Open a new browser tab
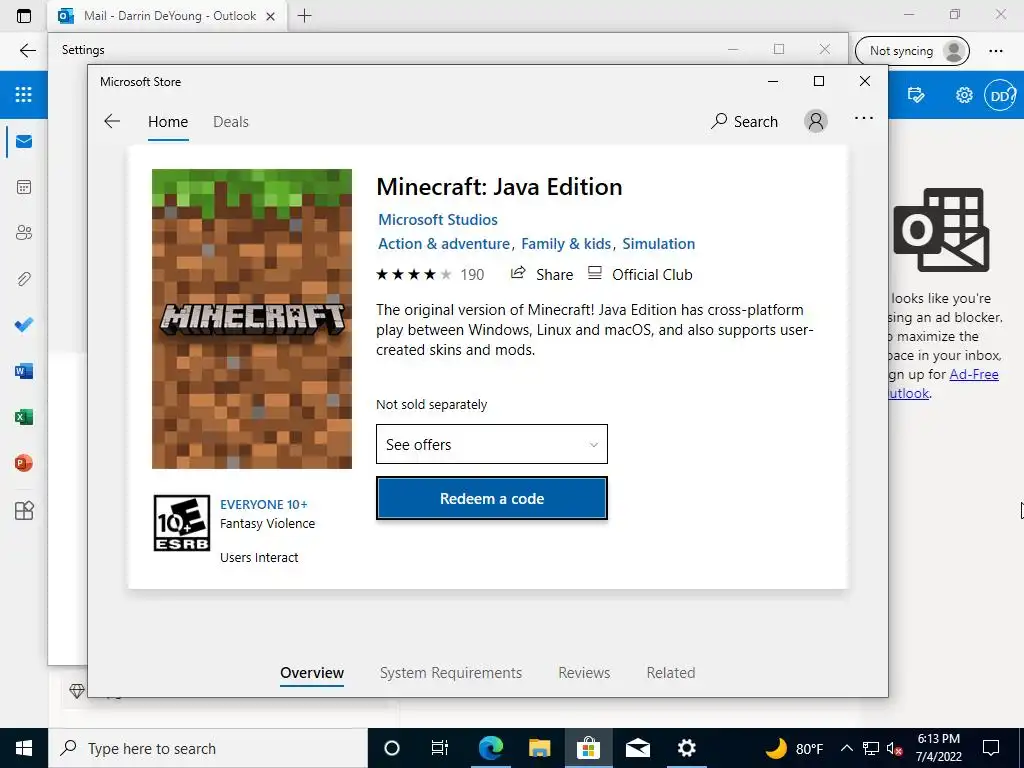The image size is (1024, 768). 304,16
